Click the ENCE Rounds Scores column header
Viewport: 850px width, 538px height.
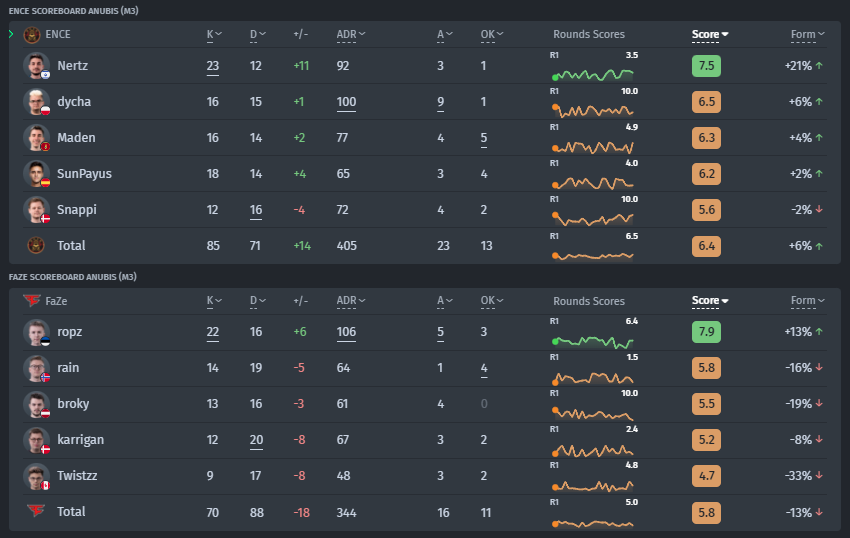(589, 35)
